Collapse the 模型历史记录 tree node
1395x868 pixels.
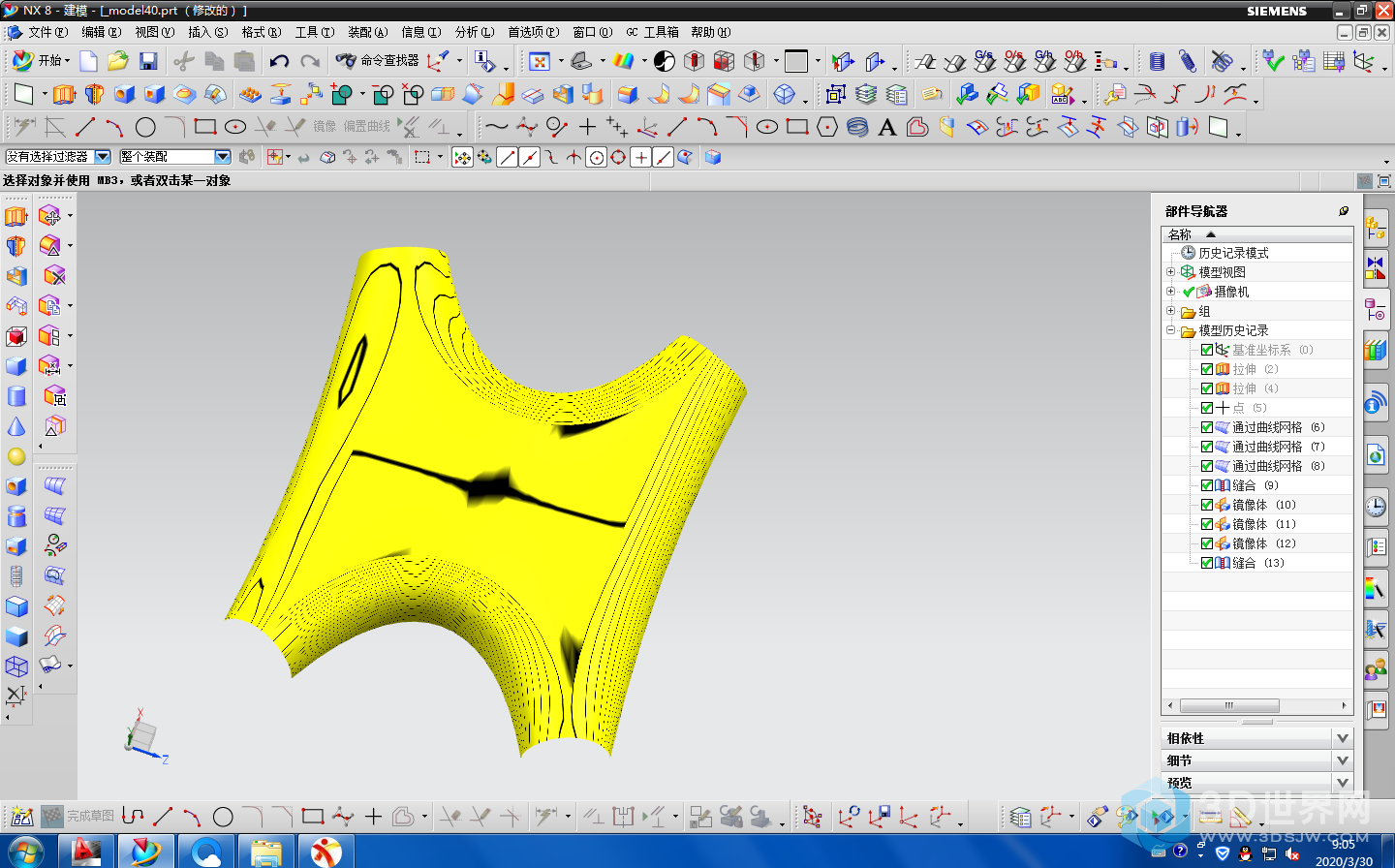[x=1170, y=330]
